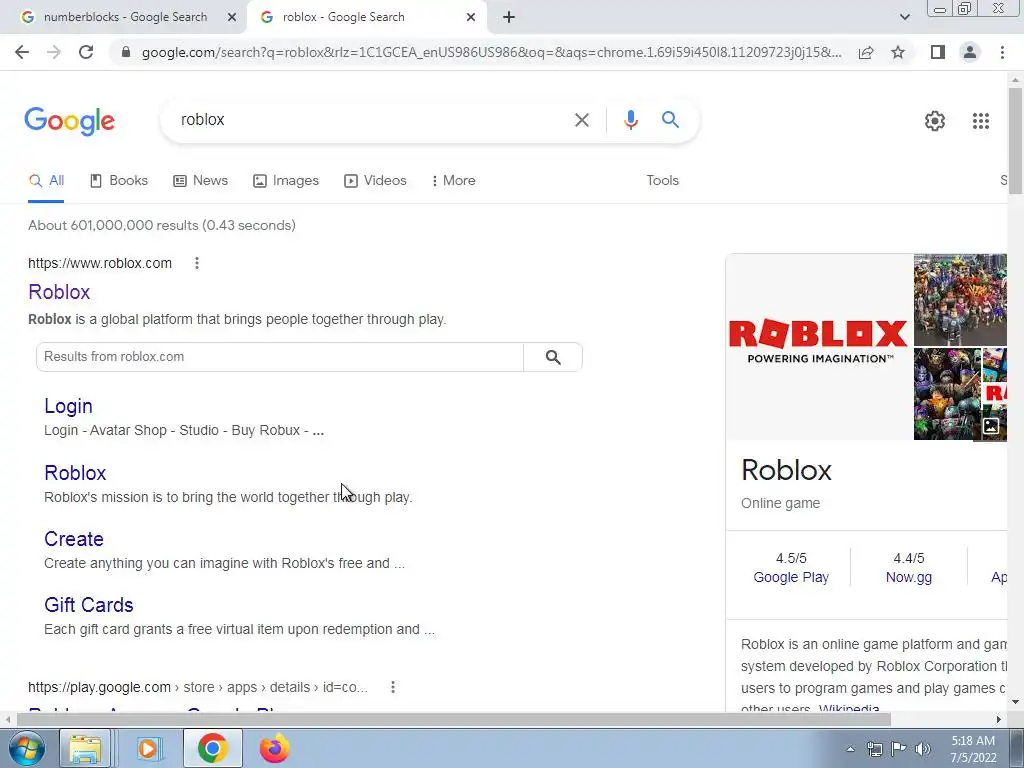
Task: Open the Chrome three-dot menu
Action: coord(1002,52)
